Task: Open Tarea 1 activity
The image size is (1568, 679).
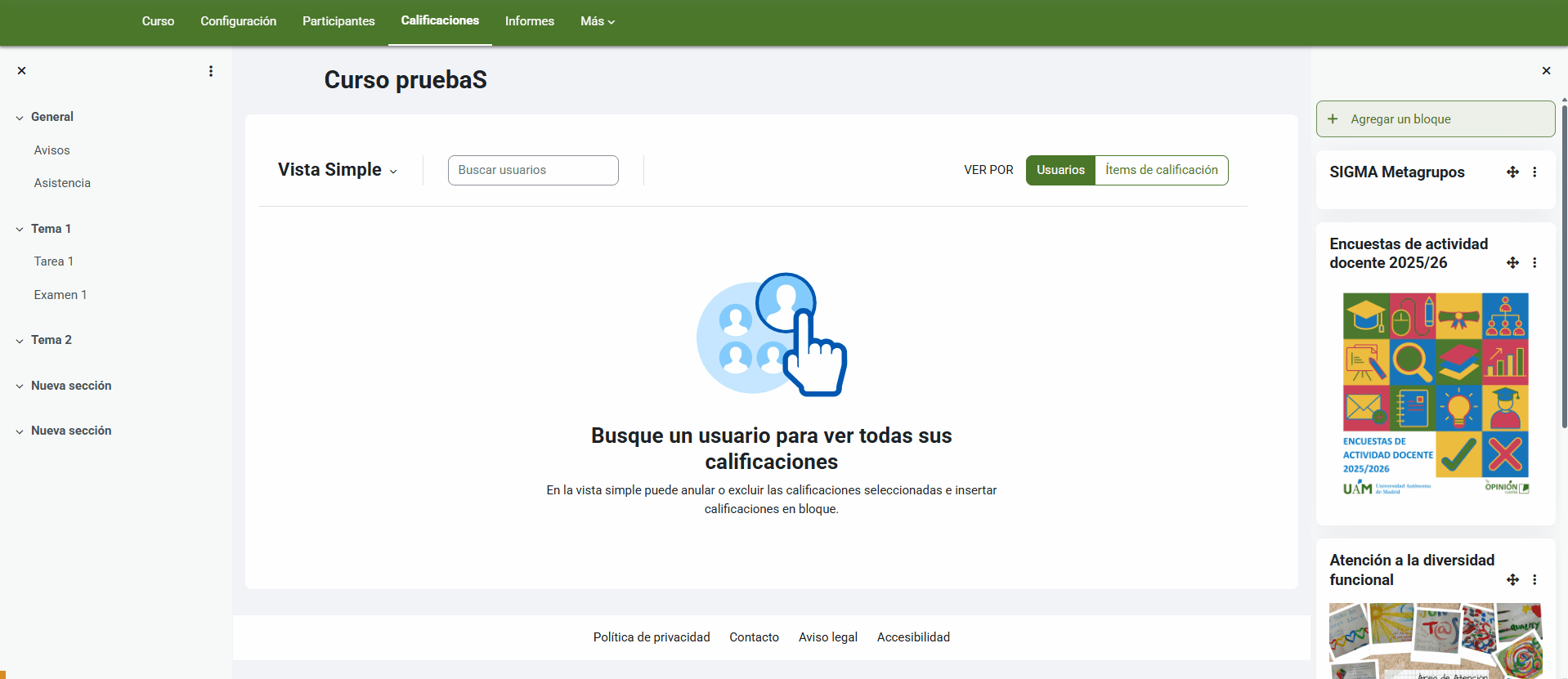Action: (54, 261)
